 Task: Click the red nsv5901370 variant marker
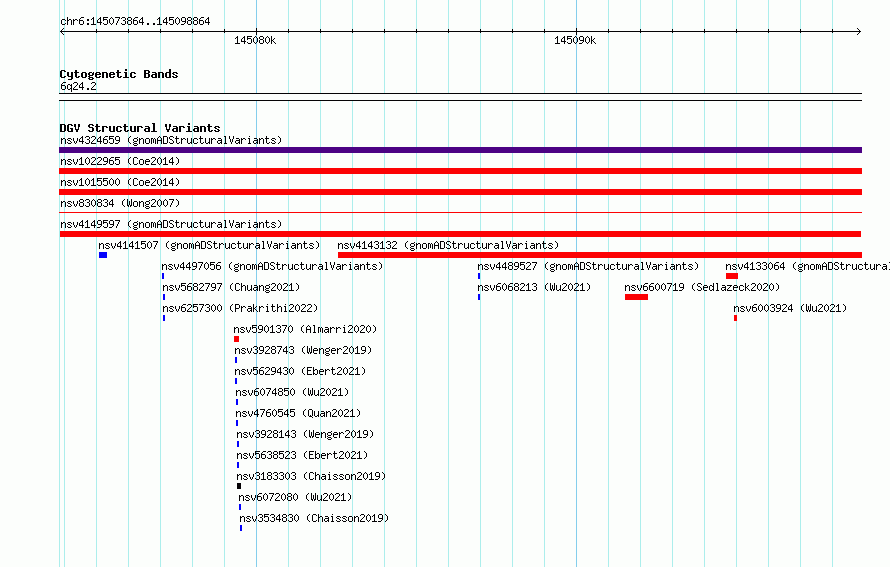[236, 339]
